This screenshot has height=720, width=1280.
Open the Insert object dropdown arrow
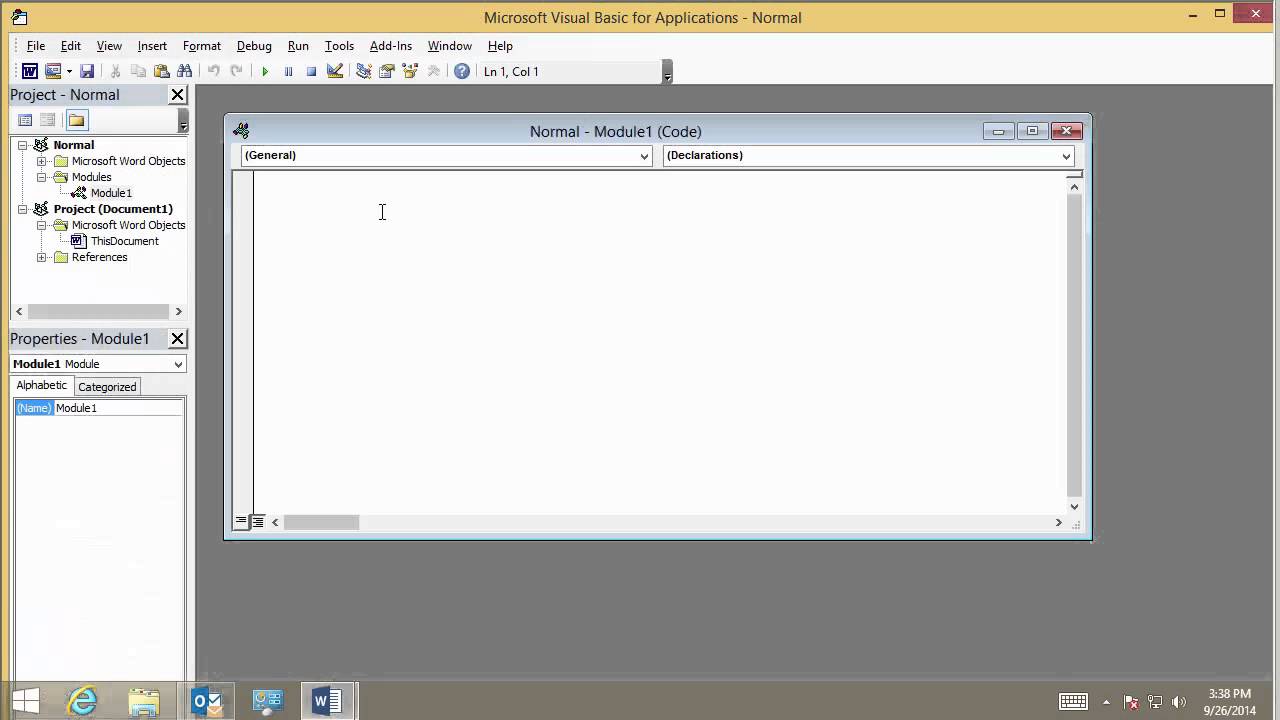tap(69, 71)
